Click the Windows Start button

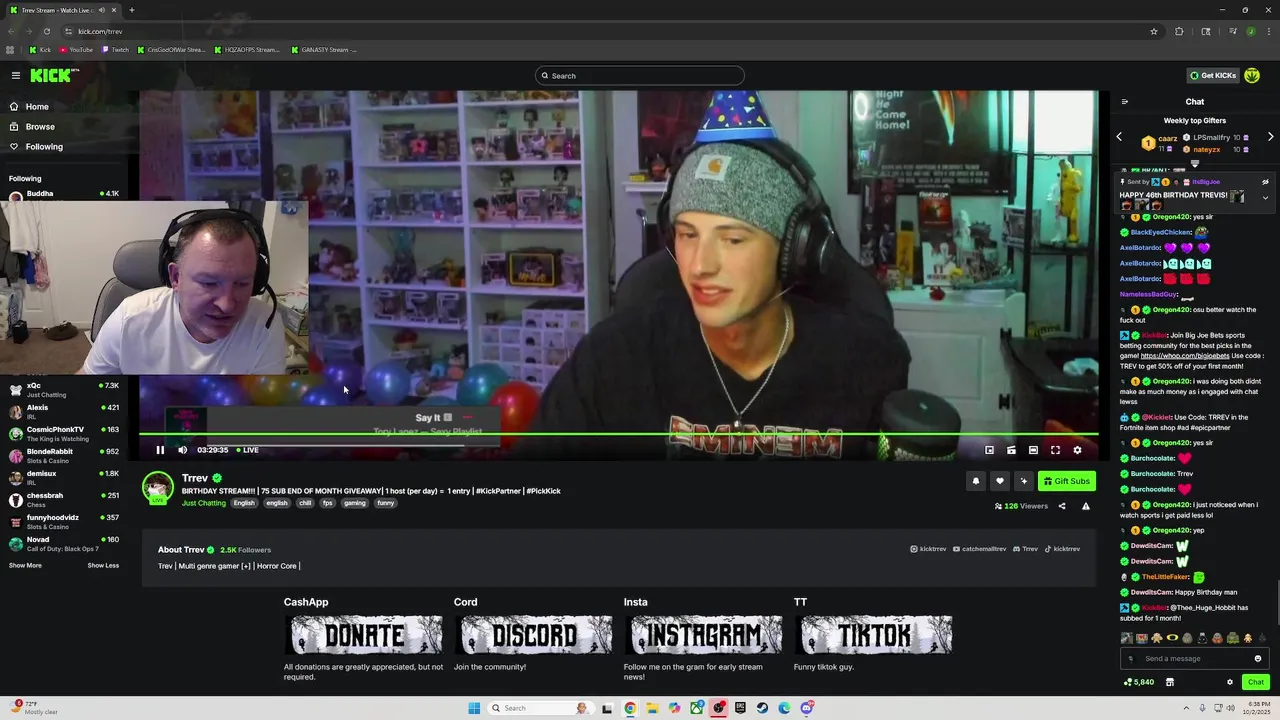(474, 708)
